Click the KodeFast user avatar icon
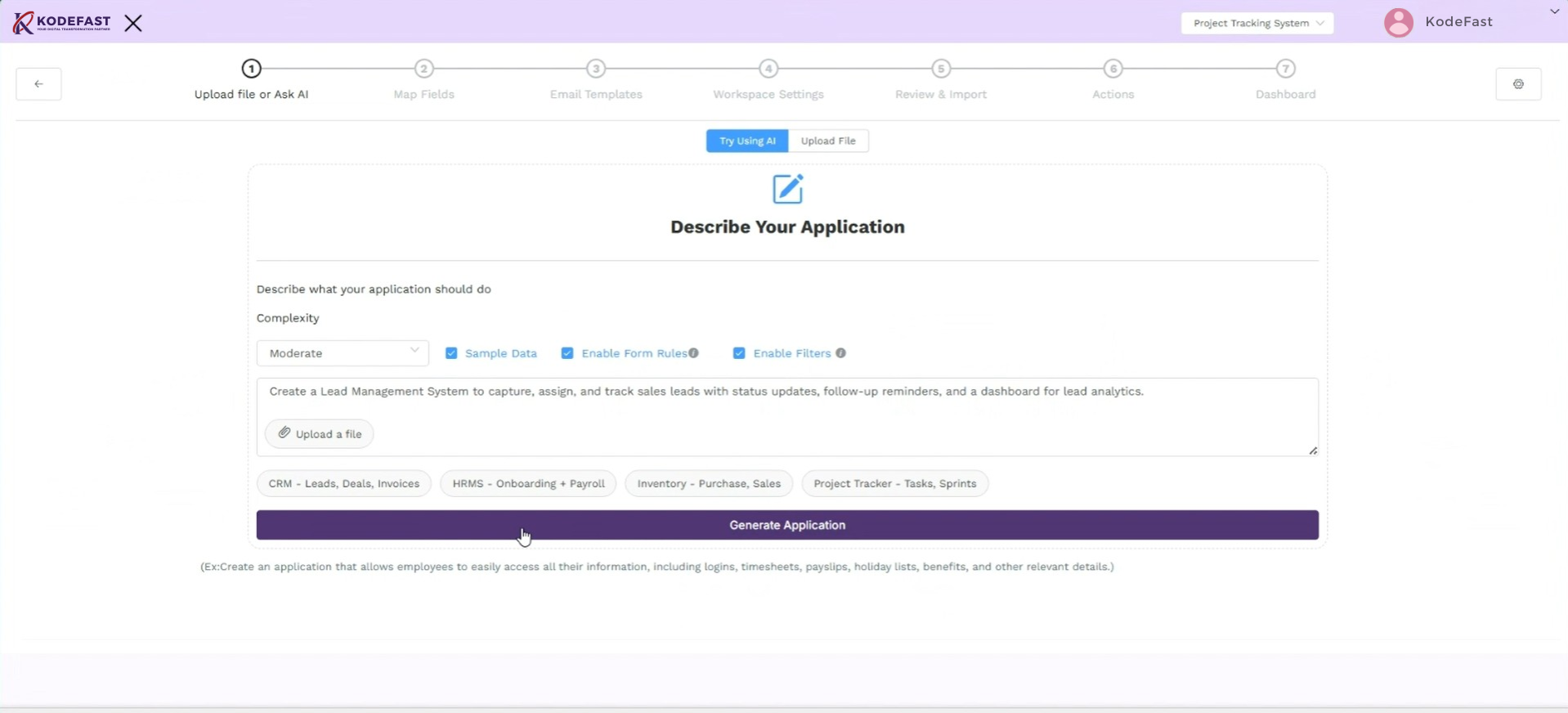This screenshot has width=1568, height=713. (1398, 23)
